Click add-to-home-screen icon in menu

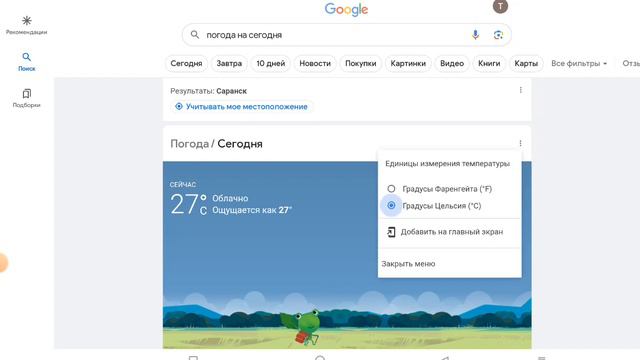pyautogui.click(x=391, y=232)
